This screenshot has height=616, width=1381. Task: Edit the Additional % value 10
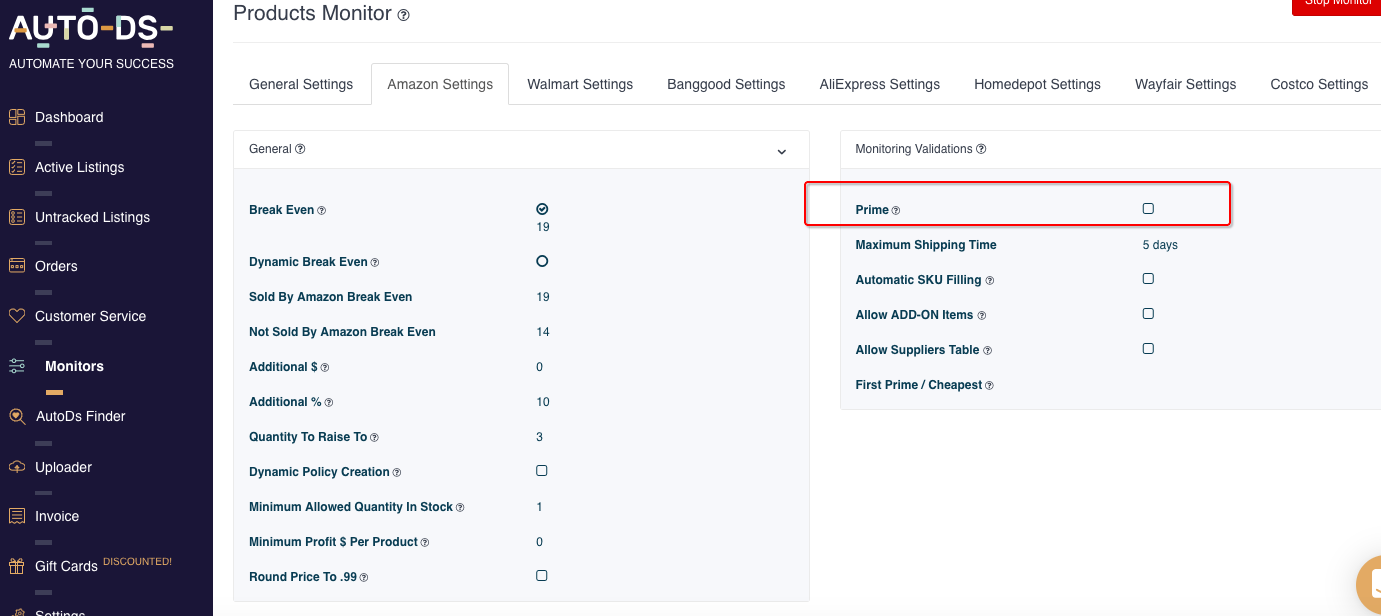tap(543, 402)
